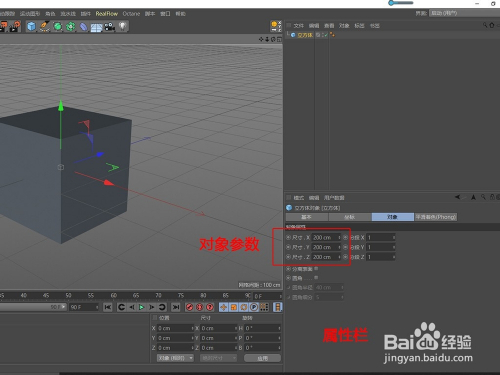This screenshot has height=375, width=500.
Task: Toggle the 立方体 green enable checkmark
Action: point(325,35)
